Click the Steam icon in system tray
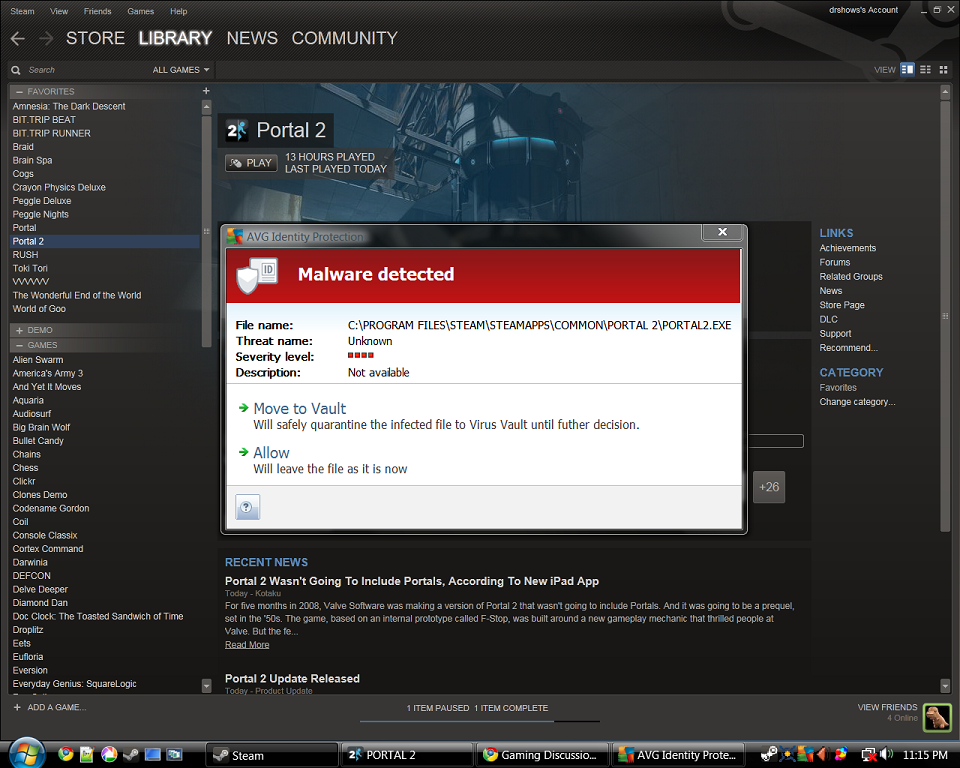Screen dimensions: 960x768 (768, 753)
